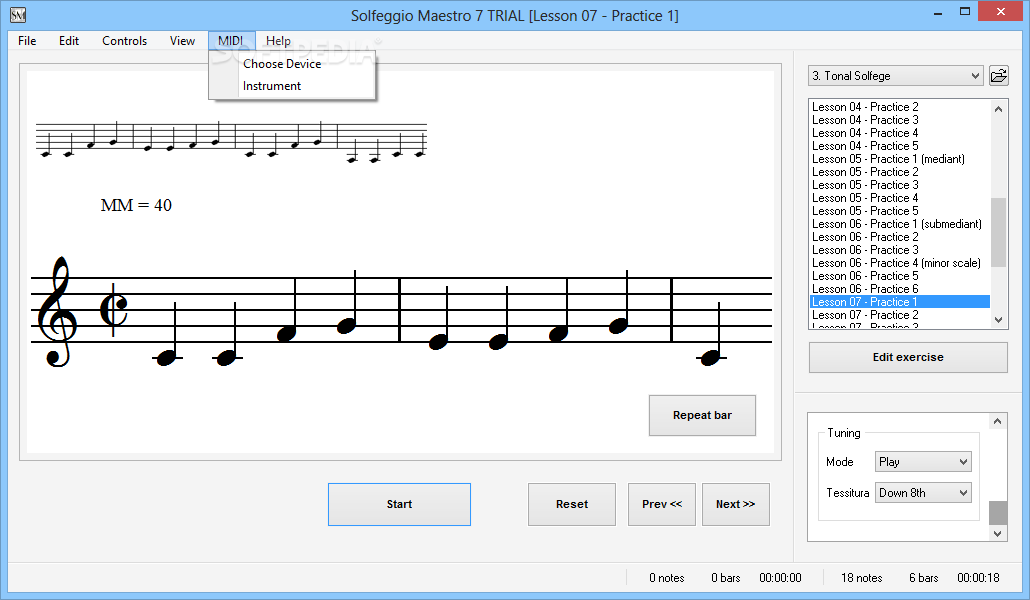Click the Start button

pyautogui.click(x=399, y=504)
